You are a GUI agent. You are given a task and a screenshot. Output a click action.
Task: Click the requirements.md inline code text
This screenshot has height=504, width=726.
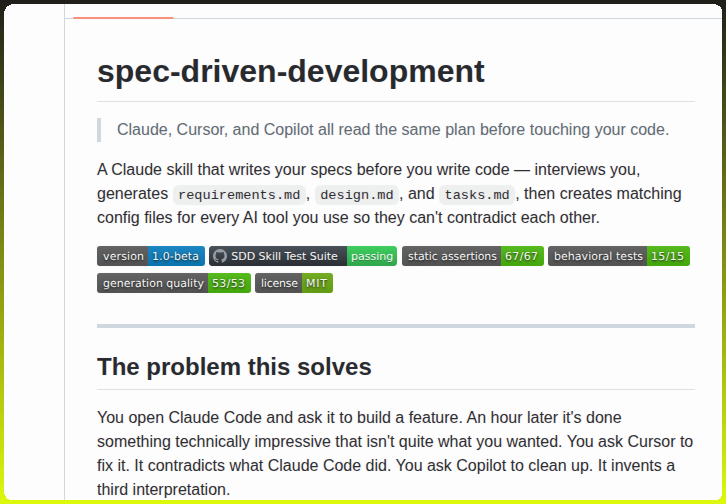pyautogui.click(x=239, y=195)
